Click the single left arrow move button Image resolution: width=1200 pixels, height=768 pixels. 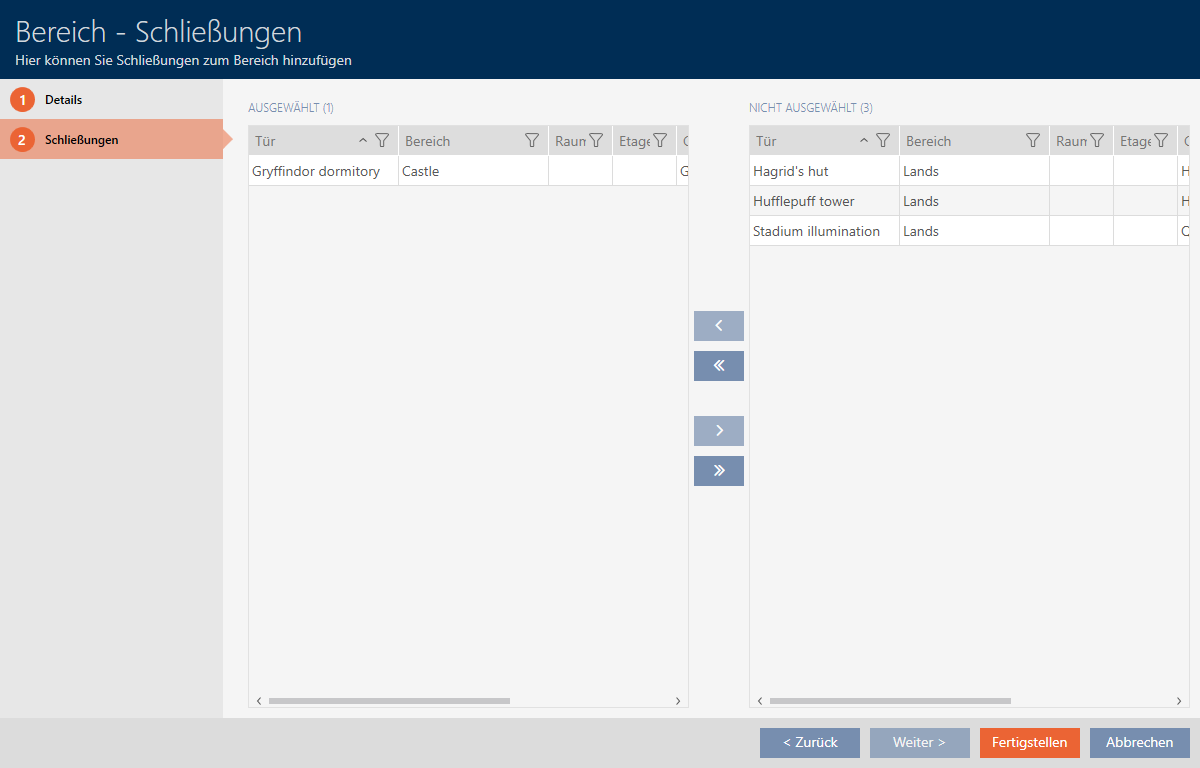click(x=718, y=326)
